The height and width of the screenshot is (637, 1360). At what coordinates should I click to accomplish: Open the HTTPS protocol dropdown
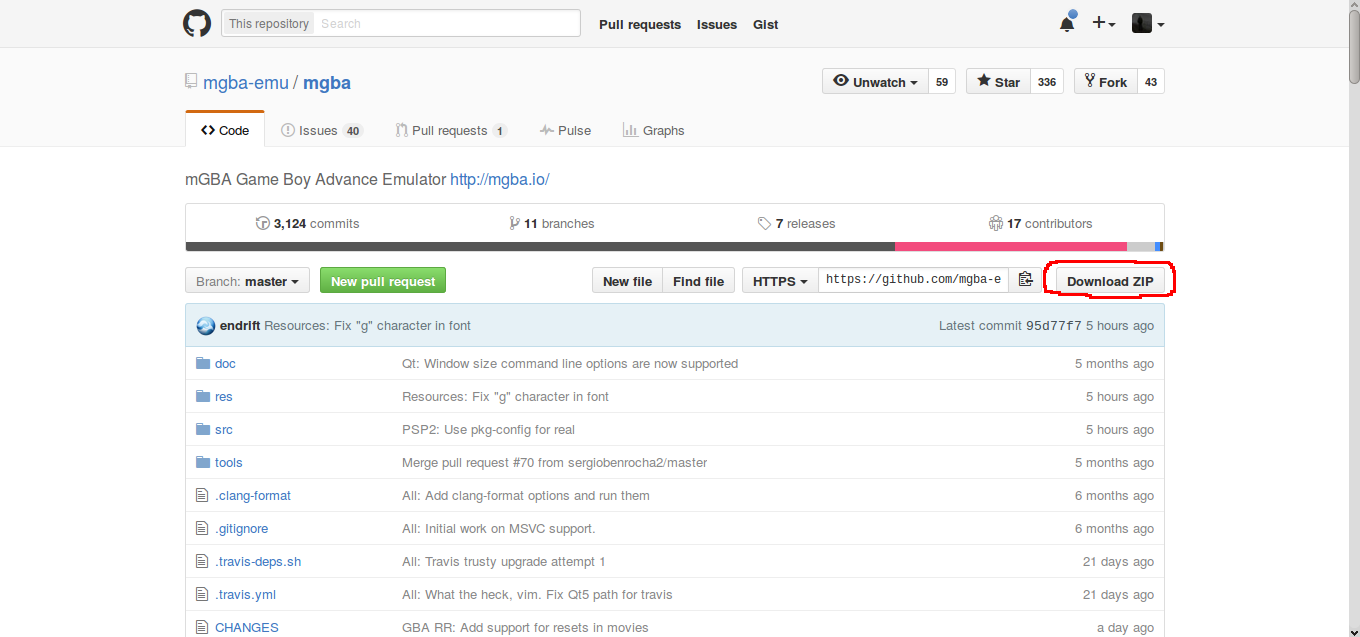coord(780,281)
